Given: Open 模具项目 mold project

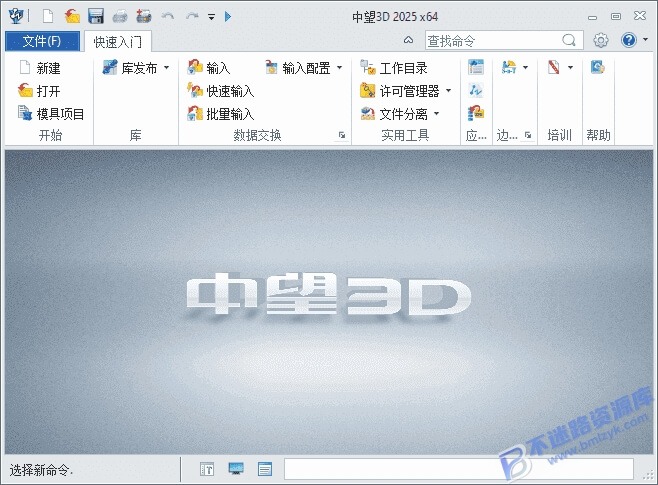Looking at the screenshot, I should point(51,114).
